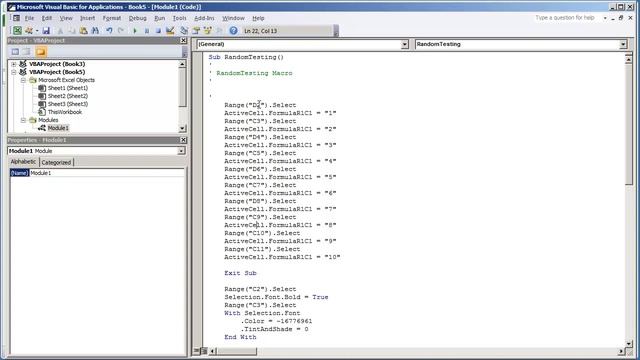Save the workbook with the disk icon

click(x=46, y=31)
